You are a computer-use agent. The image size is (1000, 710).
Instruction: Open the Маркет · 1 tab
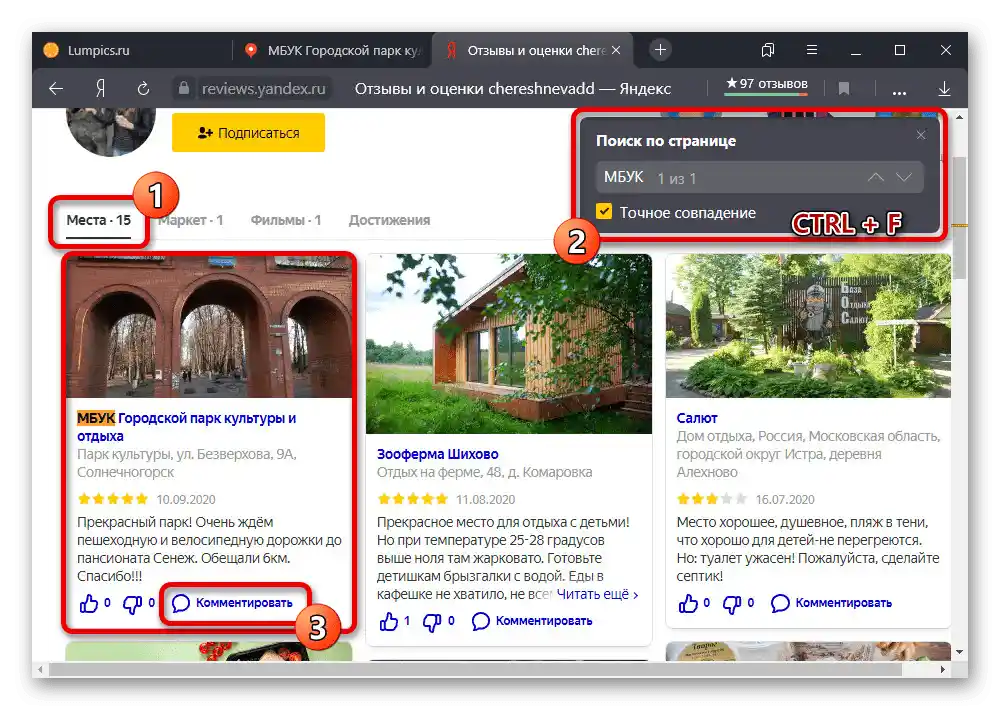pyautogui.click(x=190, y=221)
